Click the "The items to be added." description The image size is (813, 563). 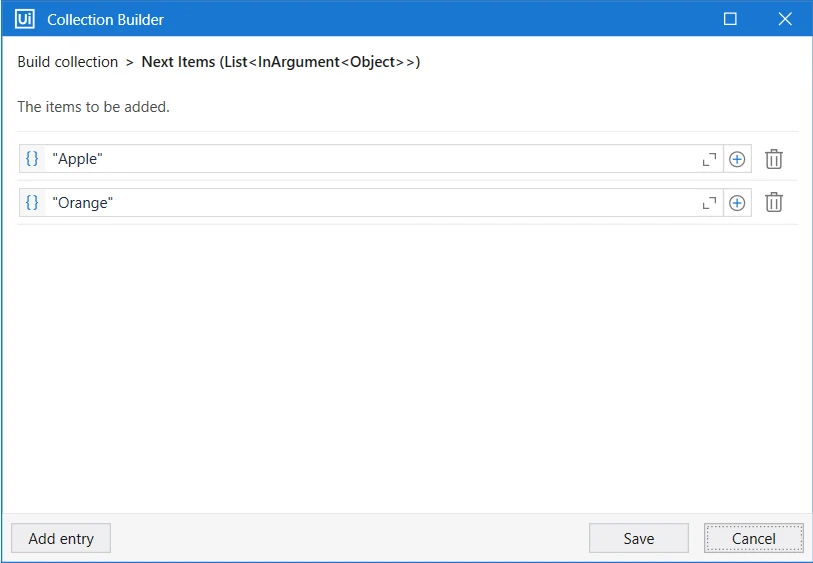(x=93, y=107)
